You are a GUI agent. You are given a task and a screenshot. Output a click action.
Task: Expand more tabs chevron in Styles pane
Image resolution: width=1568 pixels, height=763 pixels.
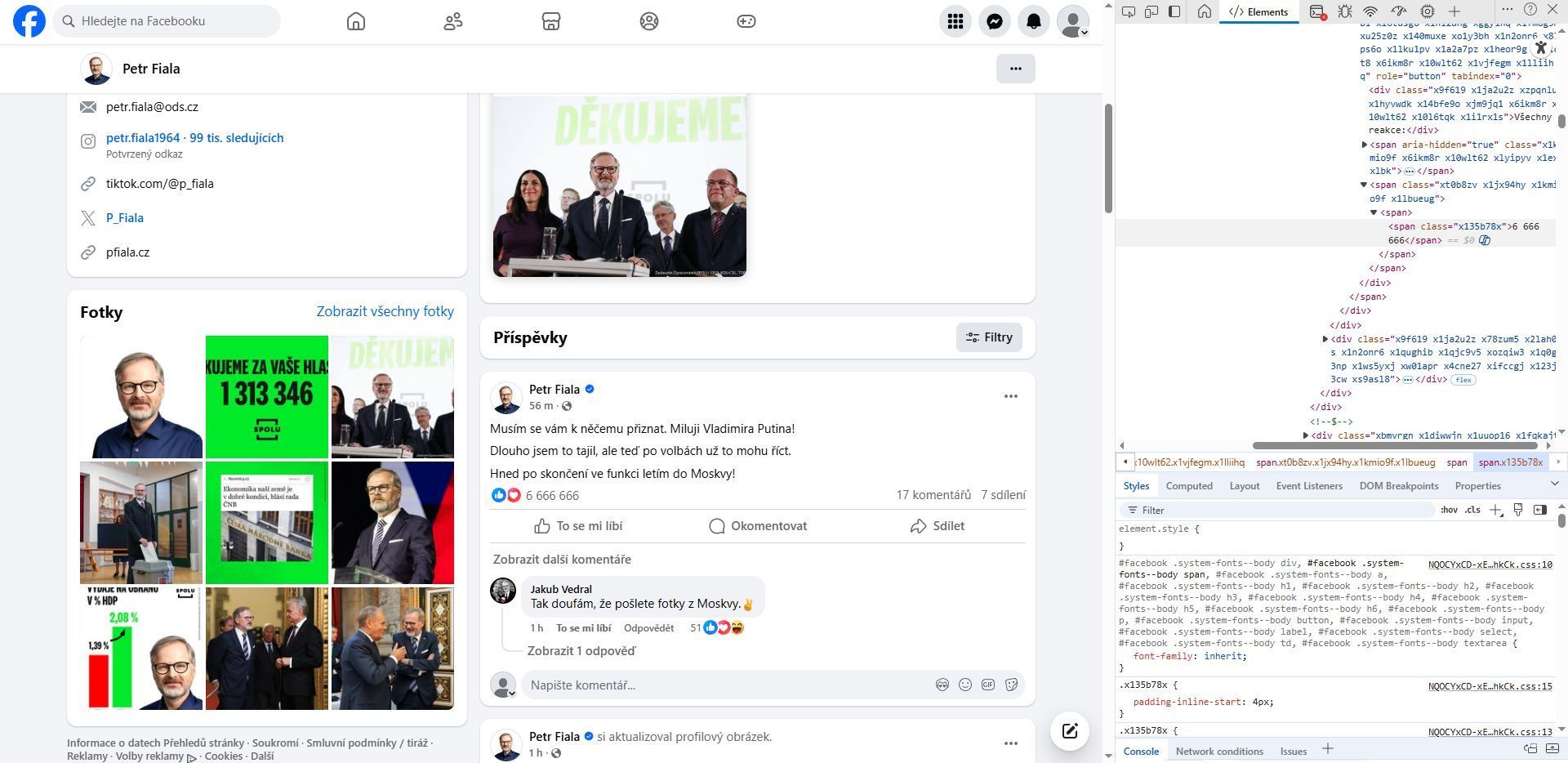pos(1554,485)
